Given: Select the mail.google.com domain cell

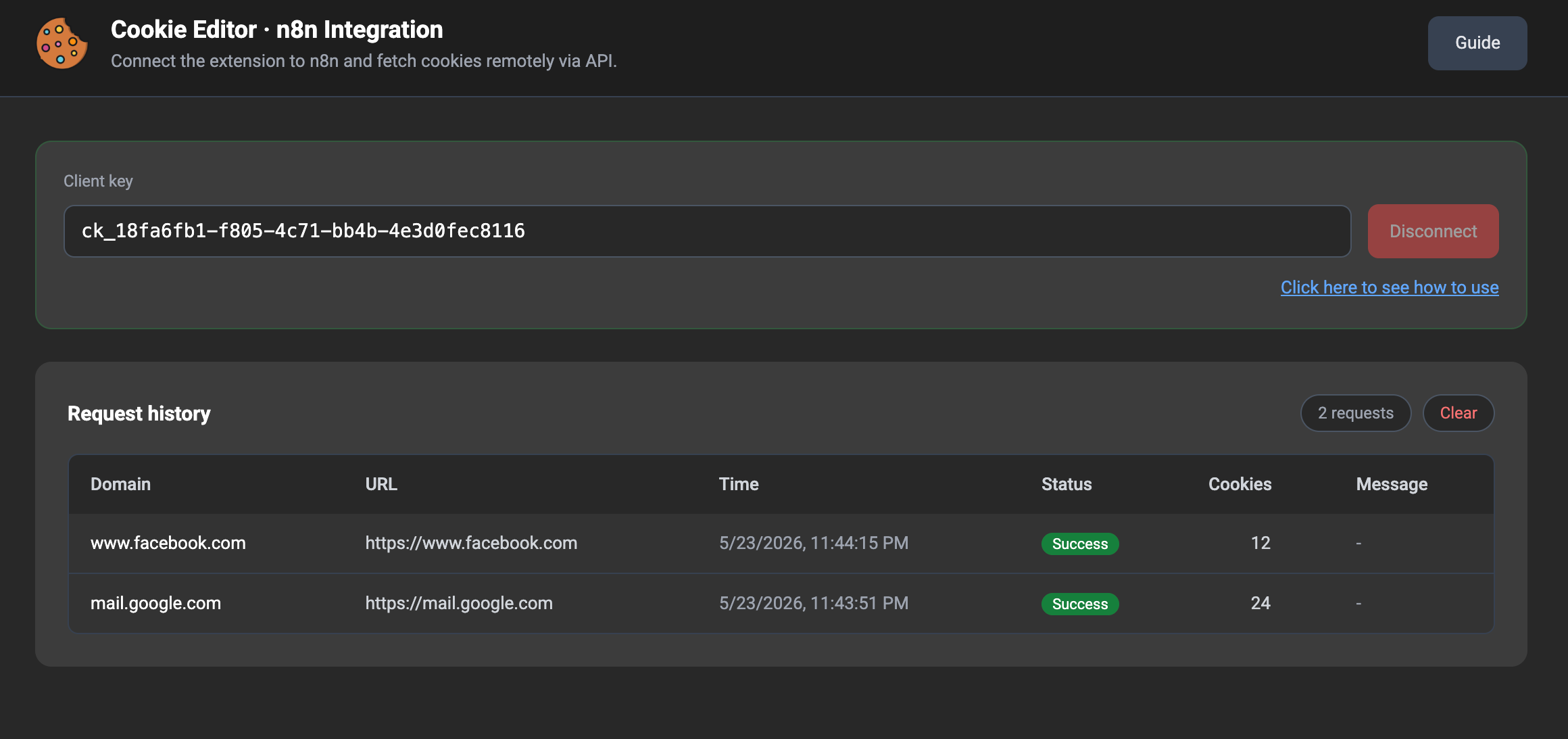Looking at the screenshot, I should [x=155, y=603].
